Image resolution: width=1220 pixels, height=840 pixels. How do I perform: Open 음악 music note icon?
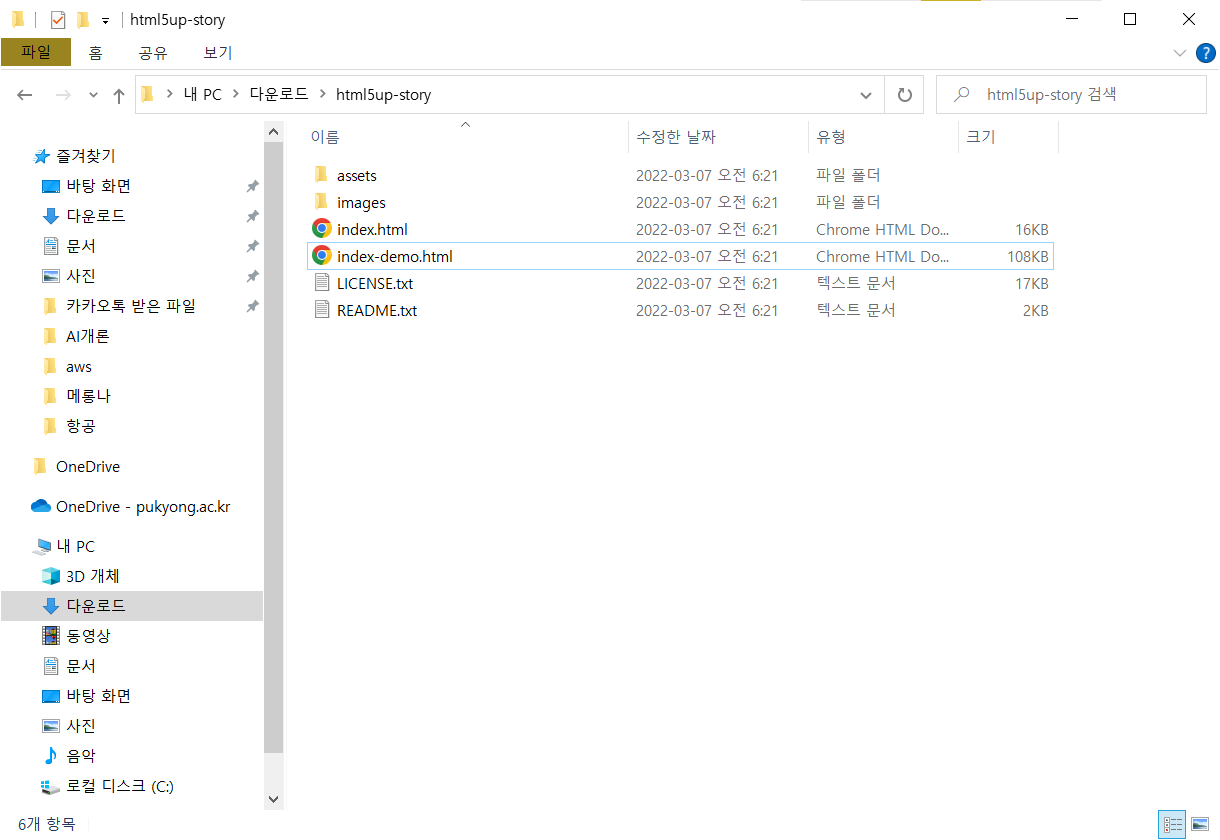[x=51, y=756]
